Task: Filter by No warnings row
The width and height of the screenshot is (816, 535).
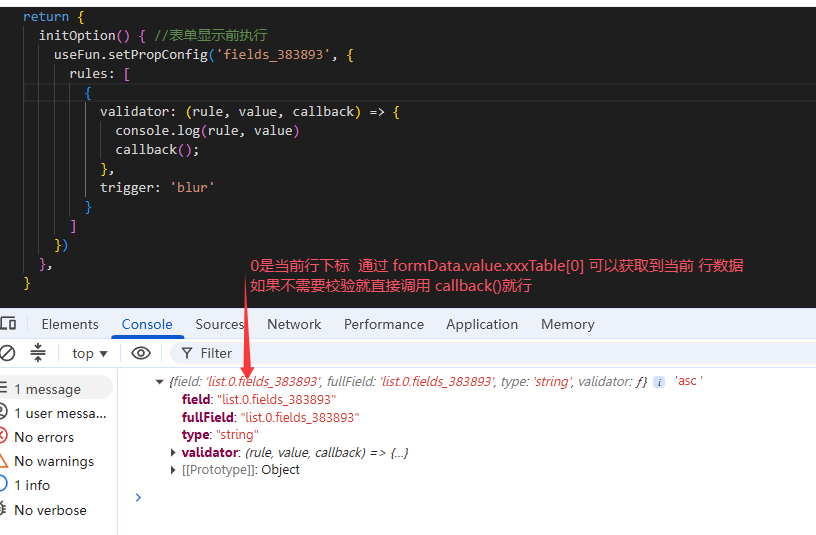Action: tap(56, 461)
